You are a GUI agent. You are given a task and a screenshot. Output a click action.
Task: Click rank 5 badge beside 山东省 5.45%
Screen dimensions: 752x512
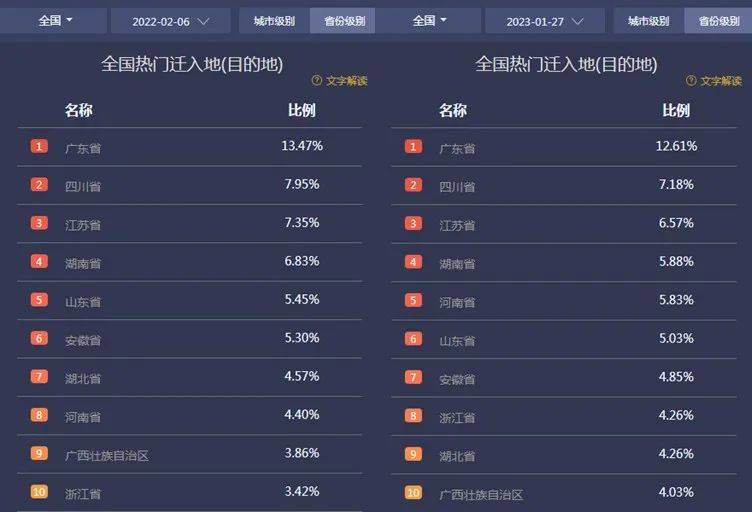pyautogui.click(x=39, y=300)
